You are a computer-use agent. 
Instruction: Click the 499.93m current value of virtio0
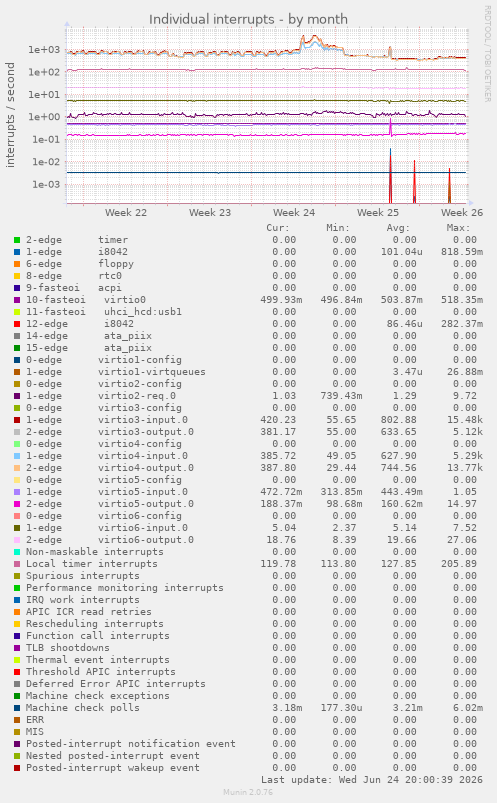click(x=281, y=300)
